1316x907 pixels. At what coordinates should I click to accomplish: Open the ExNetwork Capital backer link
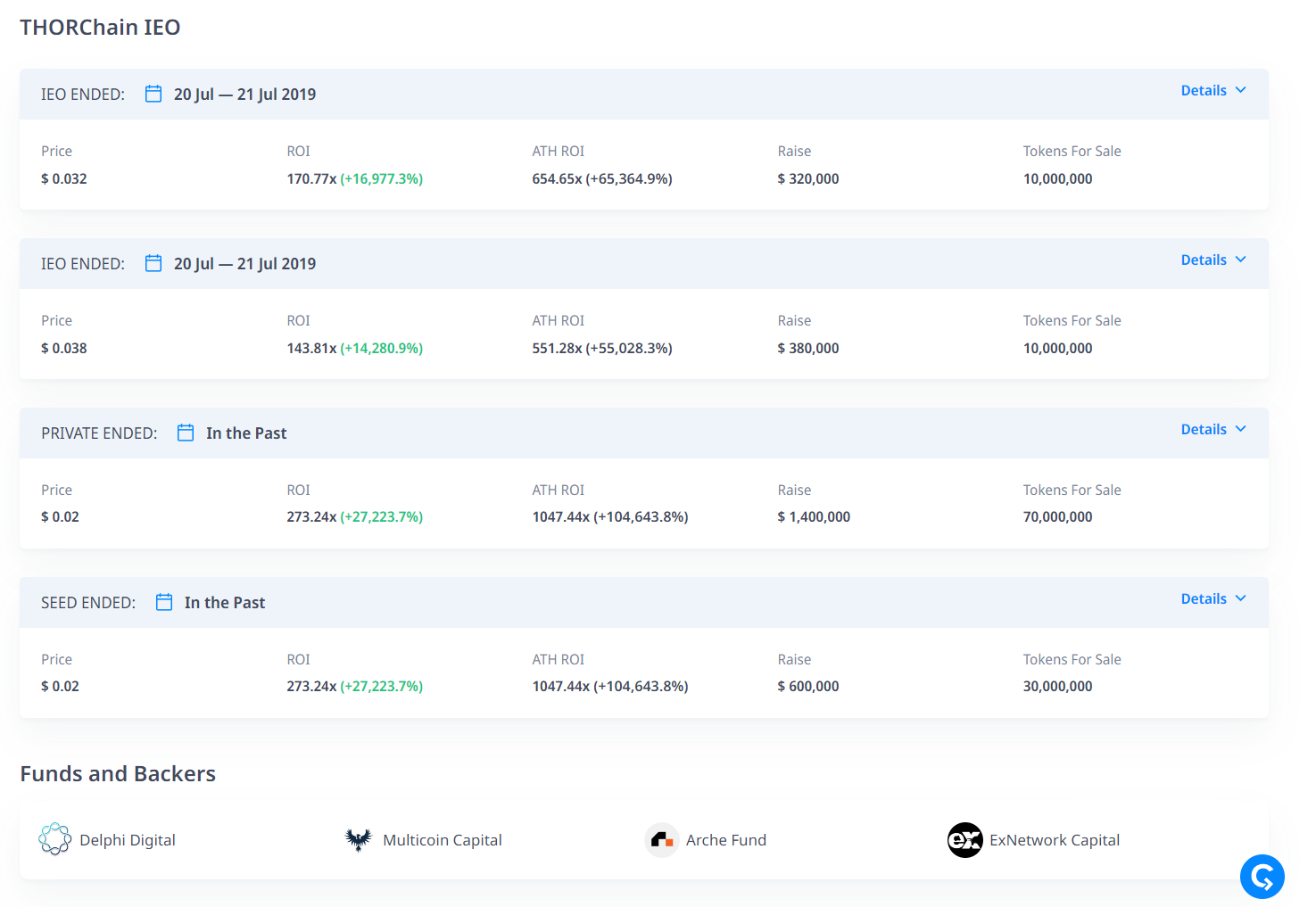[1055, 839]
